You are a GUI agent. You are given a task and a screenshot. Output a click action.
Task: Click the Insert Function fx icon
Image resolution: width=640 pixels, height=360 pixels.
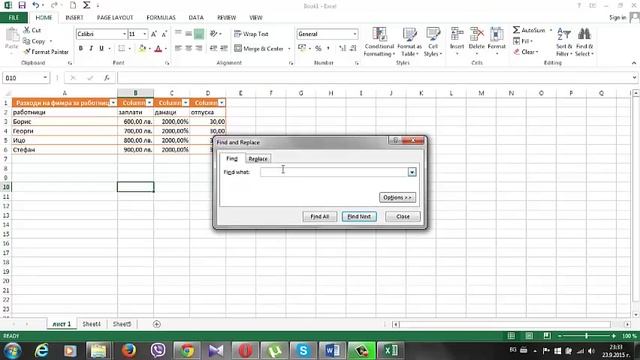[107, 78]
